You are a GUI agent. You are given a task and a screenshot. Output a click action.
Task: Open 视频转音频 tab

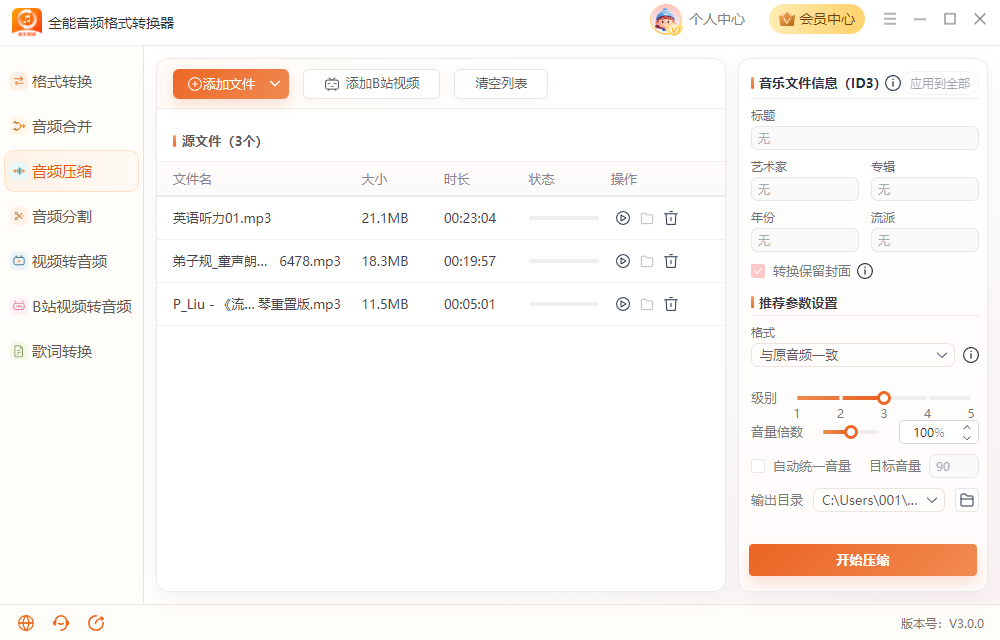click(x=71, y=261)
